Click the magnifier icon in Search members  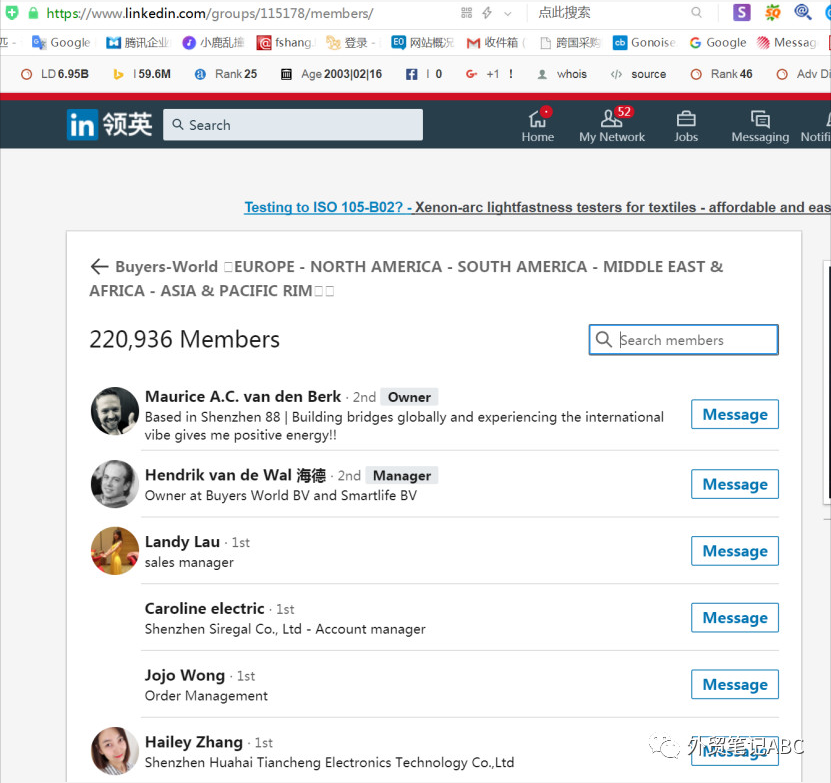604,339
